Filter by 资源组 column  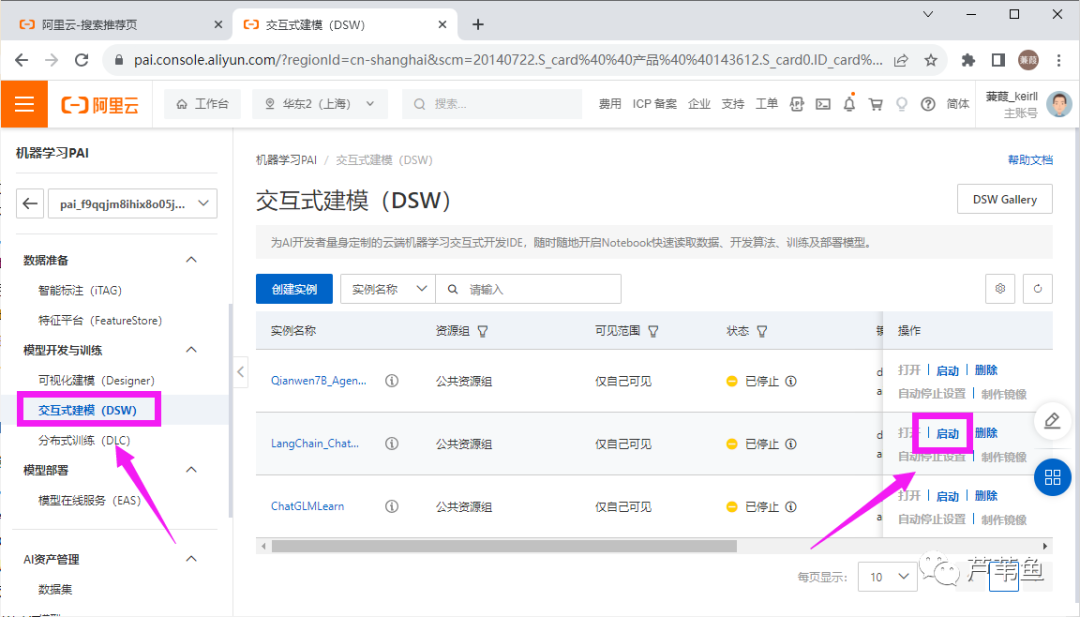483,331
